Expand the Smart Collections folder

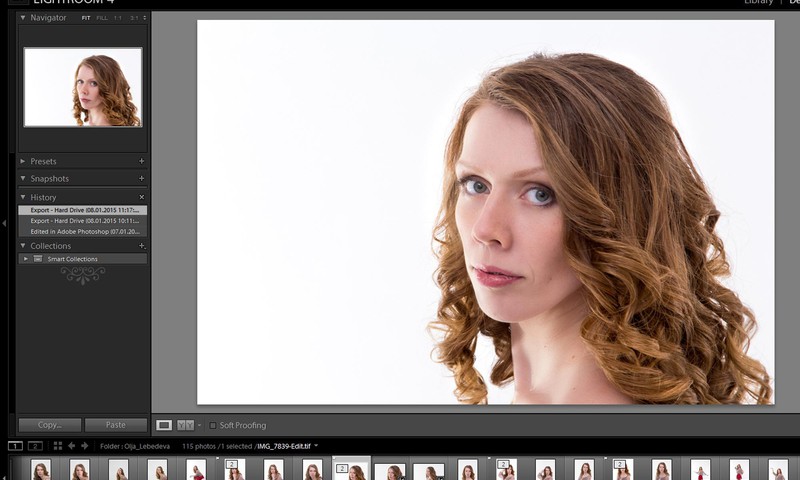click(26, 259)
